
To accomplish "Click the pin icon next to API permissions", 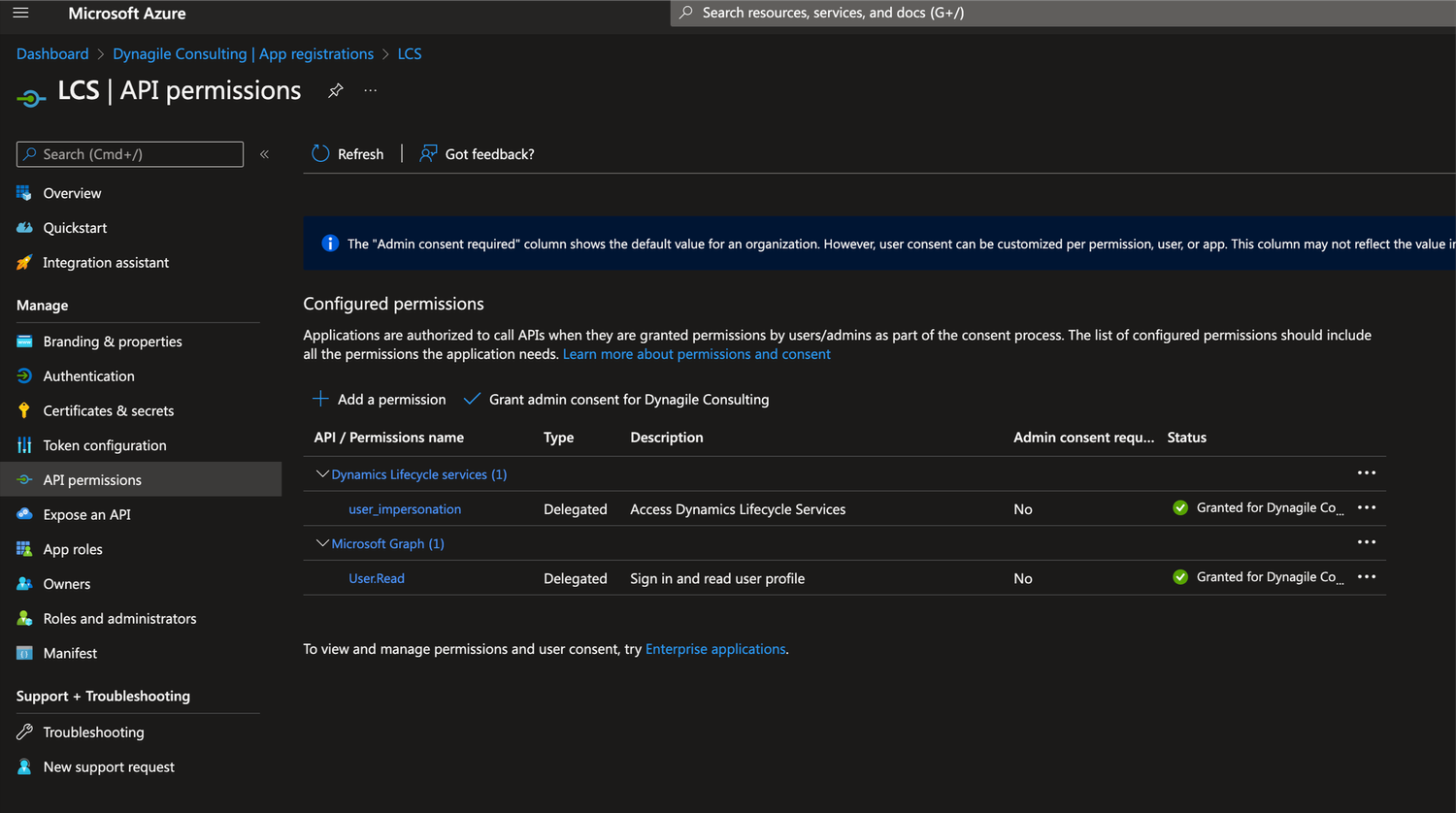I will (x=335, y=89).
